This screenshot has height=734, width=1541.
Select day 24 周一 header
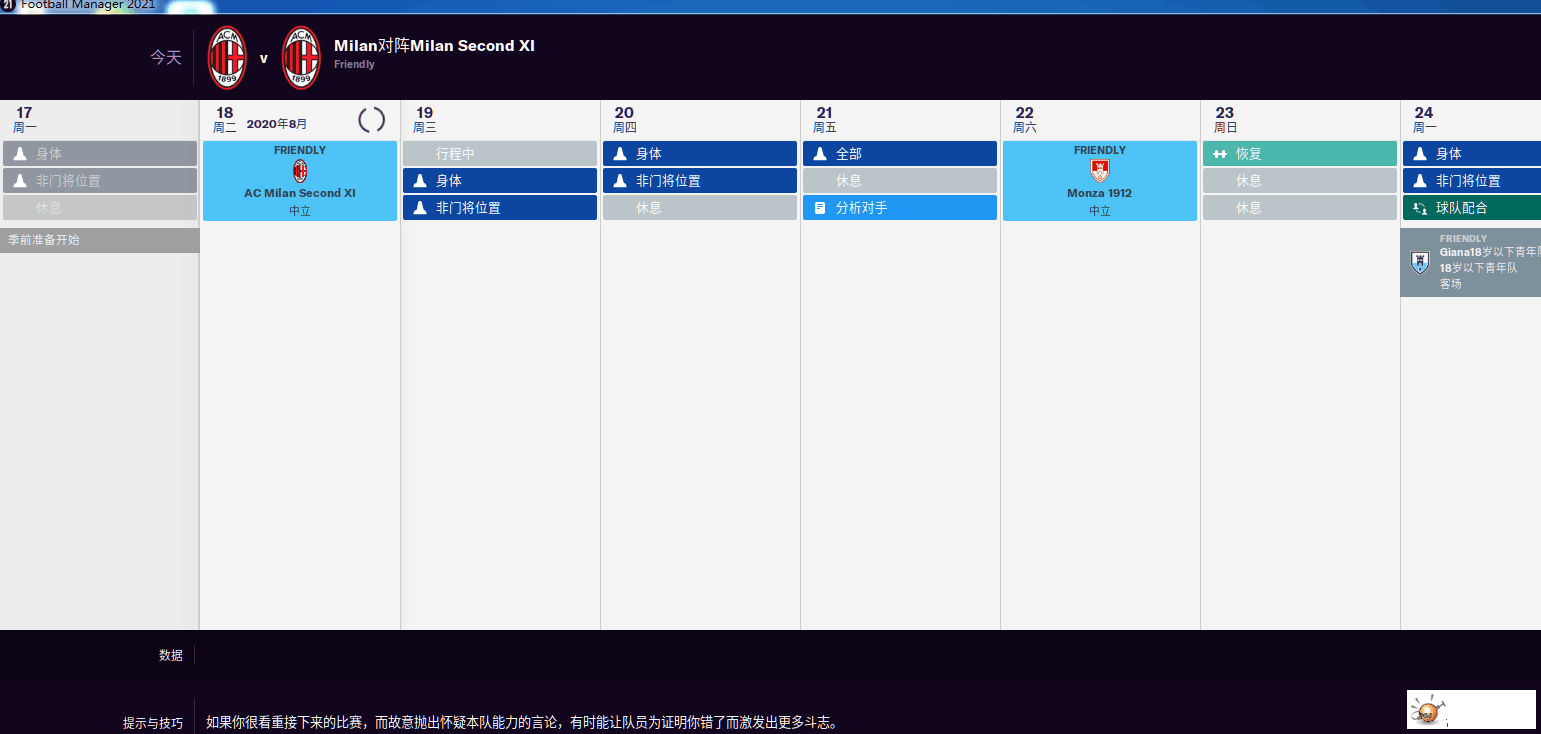point(1425,120)
